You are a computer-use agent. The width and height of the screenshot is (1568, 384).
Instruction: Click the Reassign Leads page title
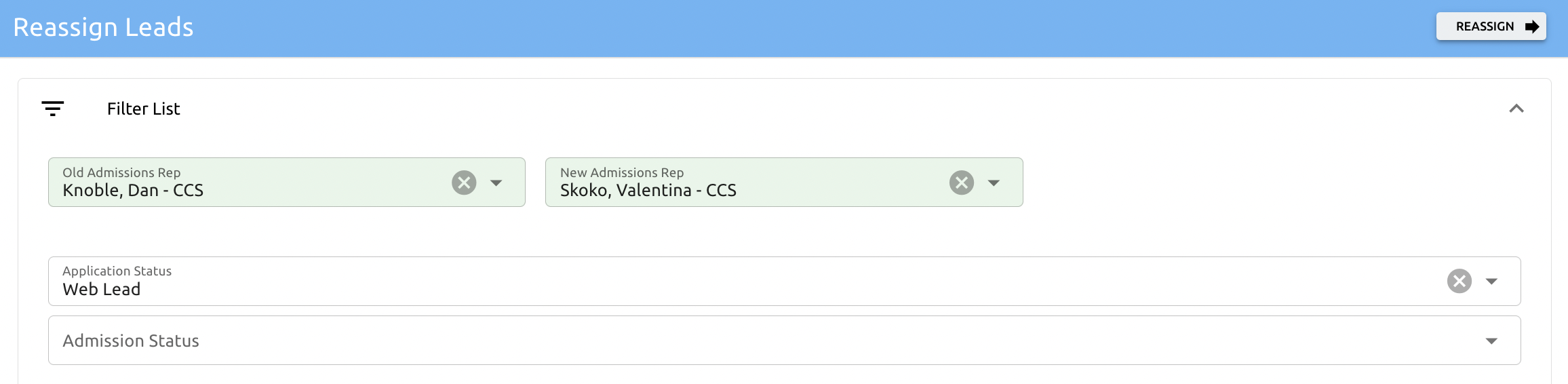(103, 27)
